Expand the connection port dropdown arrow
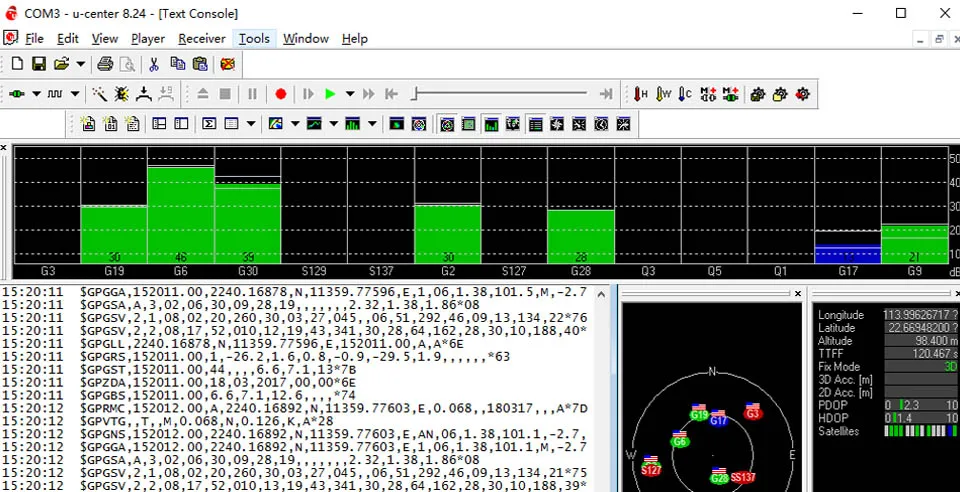The width and height of the screenshot is (960, 492). pyautogui.click(x=36, y=94)
